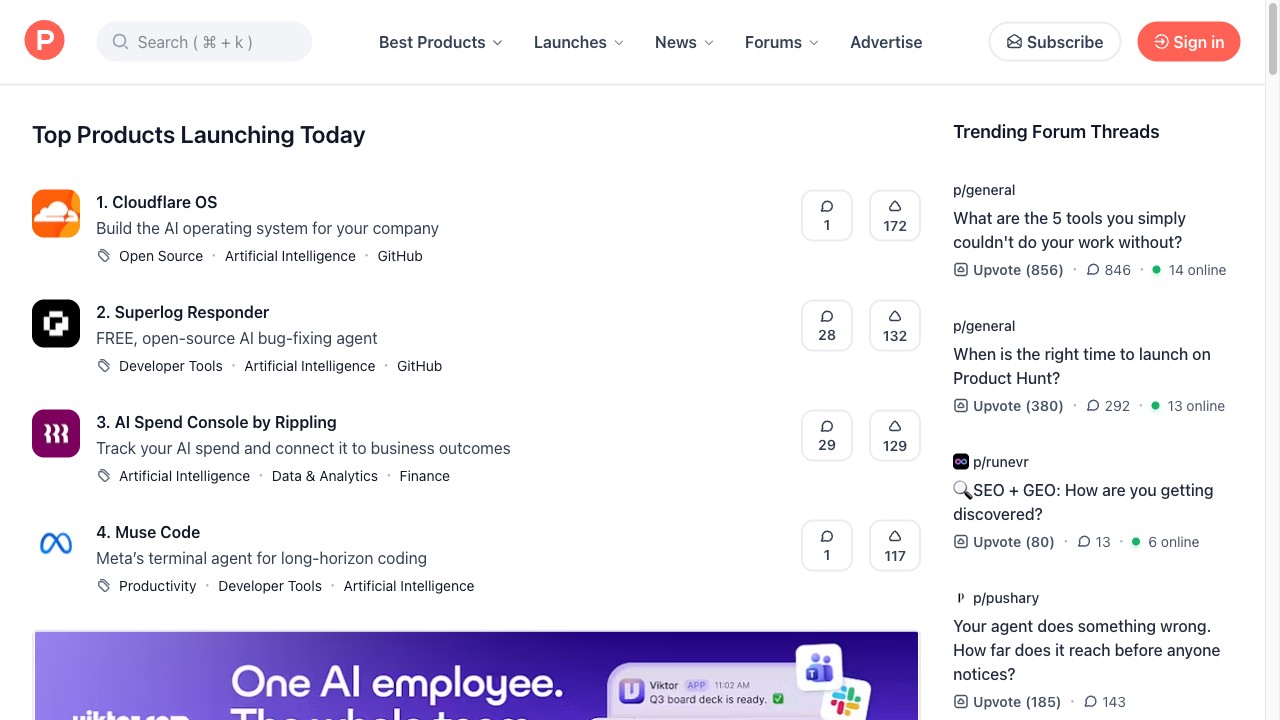The height and width of the screenshot is (720, 1280).
Task: Click the search magnifier icon
Action: click(121, 42)
